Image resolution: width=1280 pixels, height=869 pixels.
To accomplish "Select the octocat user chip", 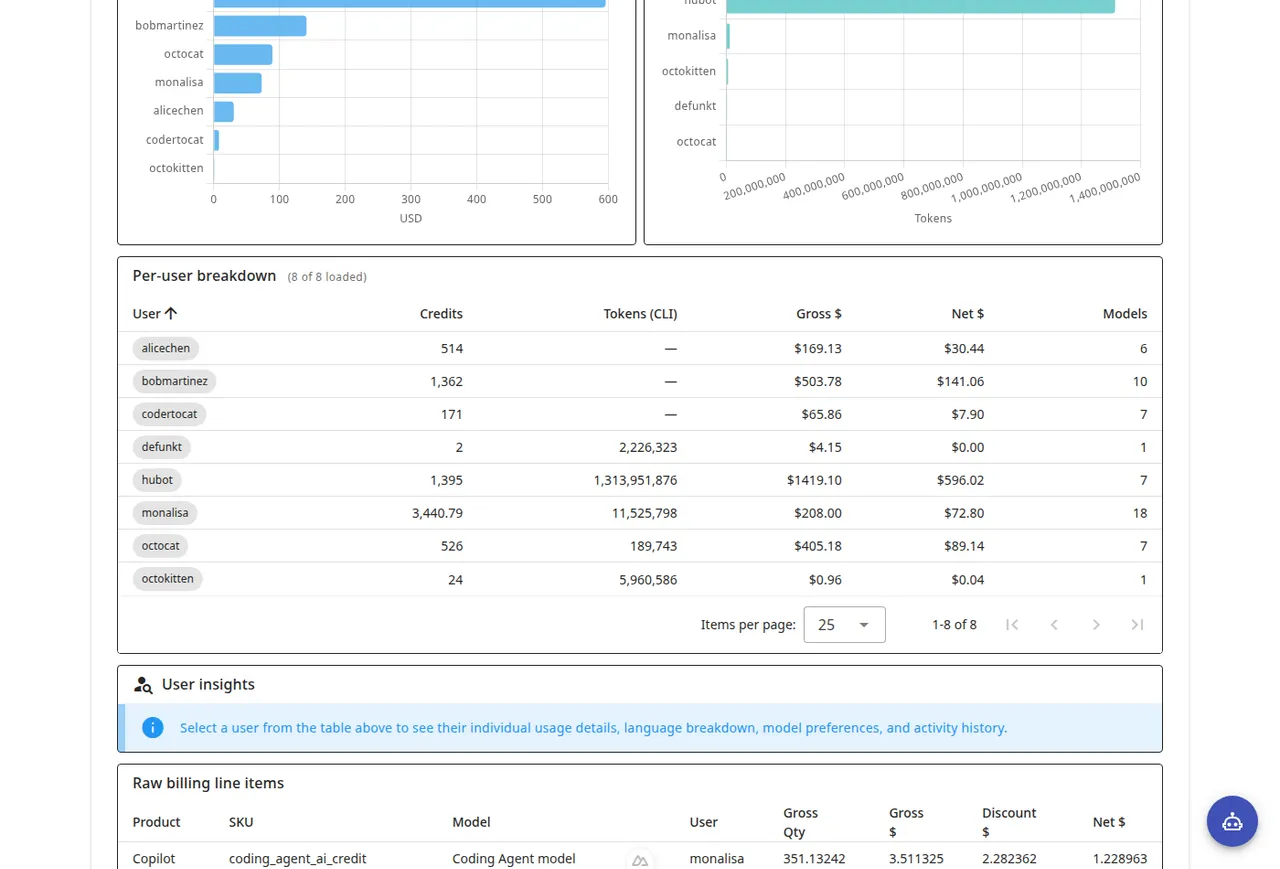I will tap(160, 546).
